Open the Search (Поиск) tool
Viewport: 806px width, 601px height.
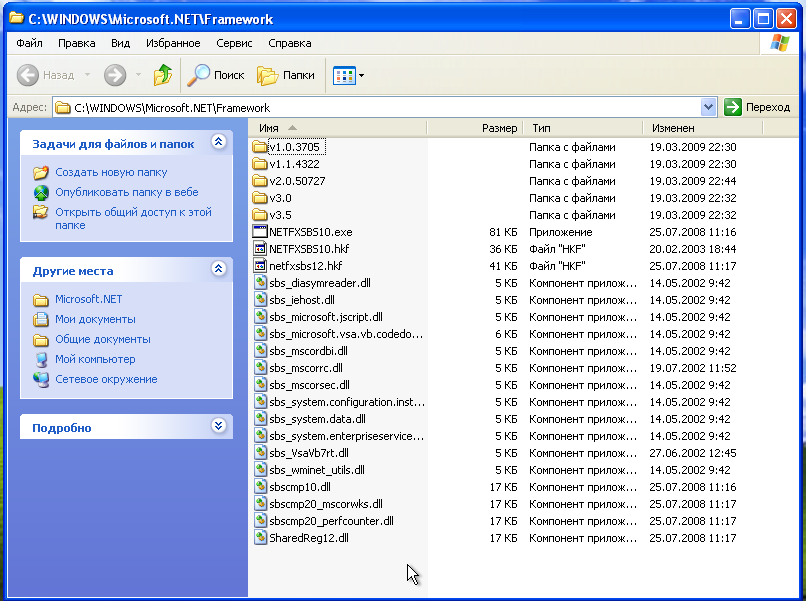217,75
